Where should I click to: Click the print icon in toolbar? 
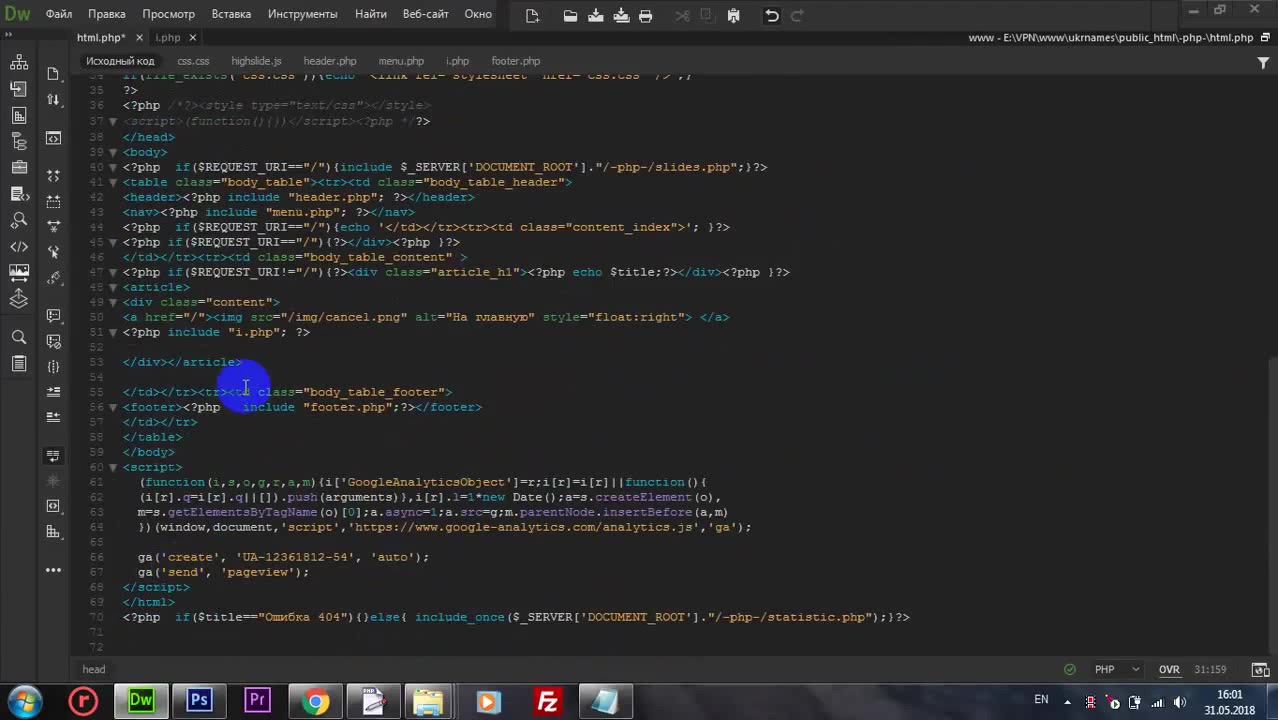646,15
